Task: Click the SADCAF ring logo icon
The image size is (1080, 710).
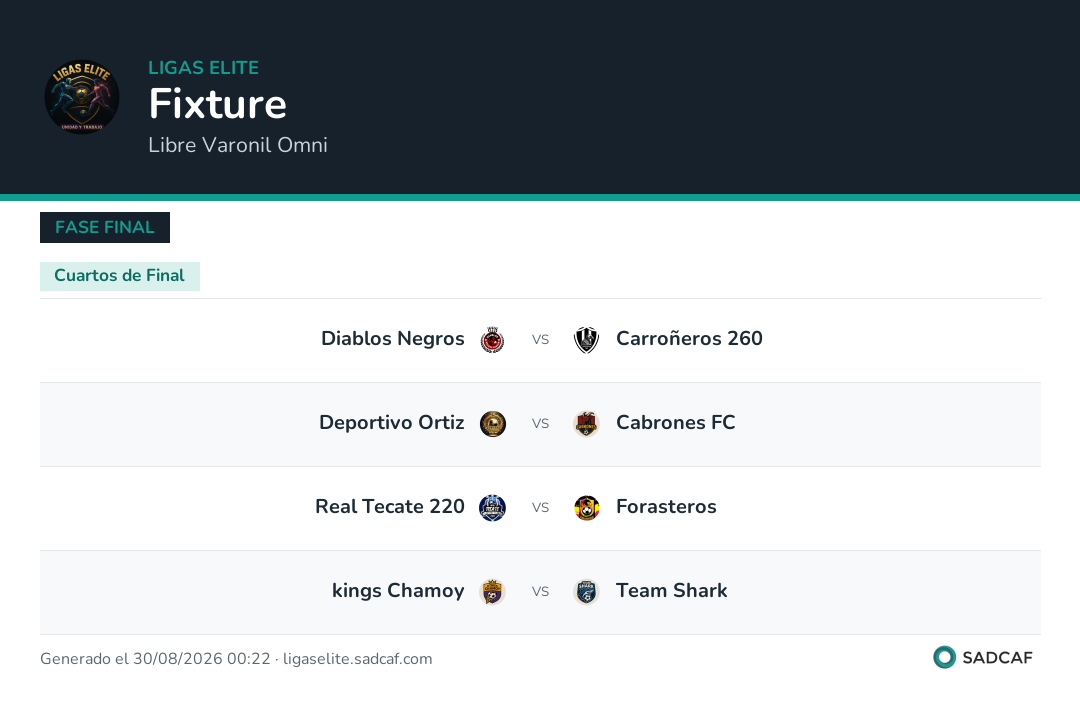Action: point(944,657)
